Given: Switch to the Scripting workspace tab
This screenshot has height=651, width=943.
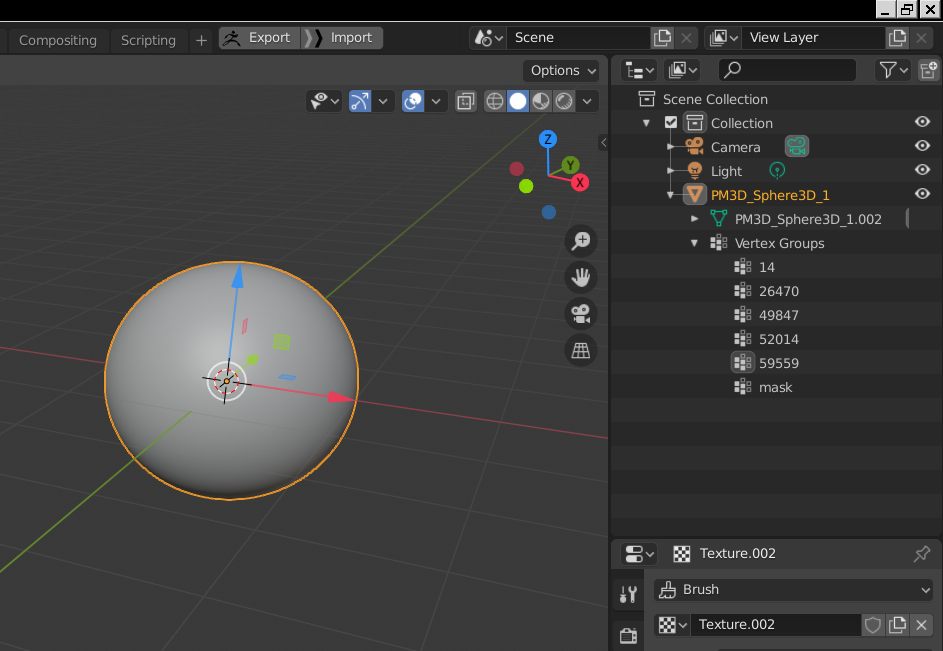Looking at the screenshot, I should point(148,40).
